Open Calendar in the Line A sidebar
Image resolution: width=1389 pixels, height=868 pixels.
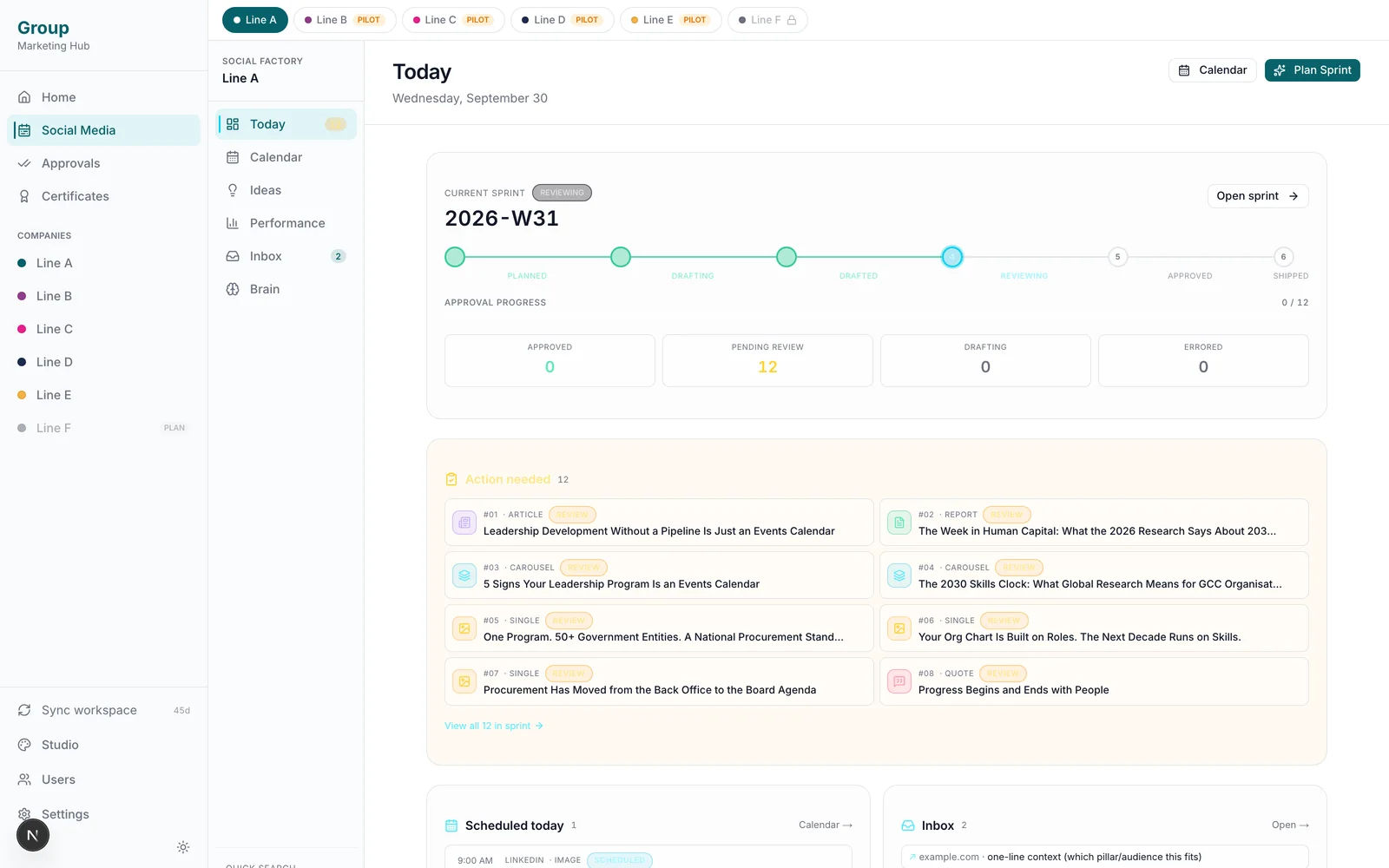tap(286, 157)
